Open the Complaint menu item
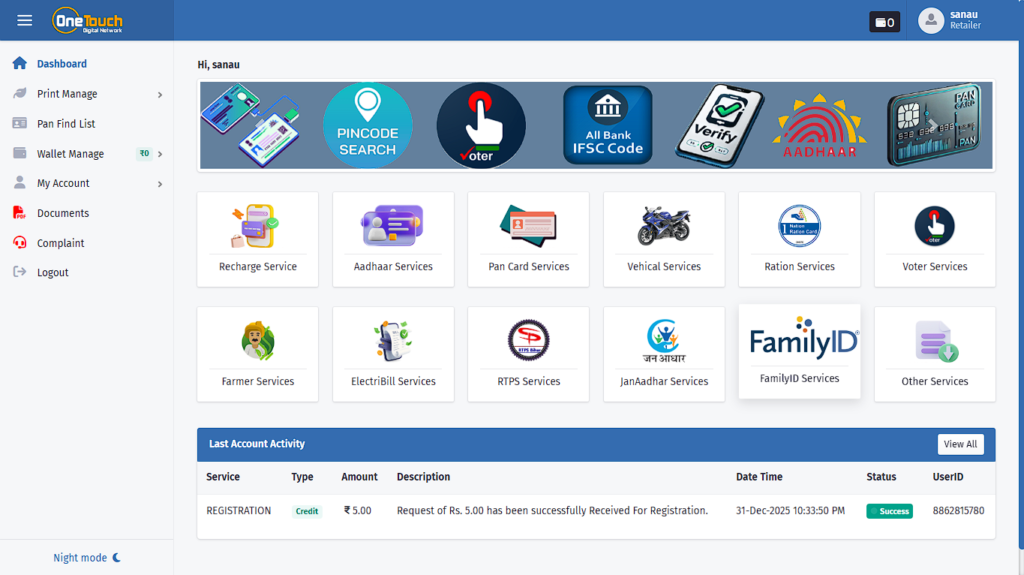The width and height of the screenshot is (1024, 575). pyautogui.click(x=60, y=243)
